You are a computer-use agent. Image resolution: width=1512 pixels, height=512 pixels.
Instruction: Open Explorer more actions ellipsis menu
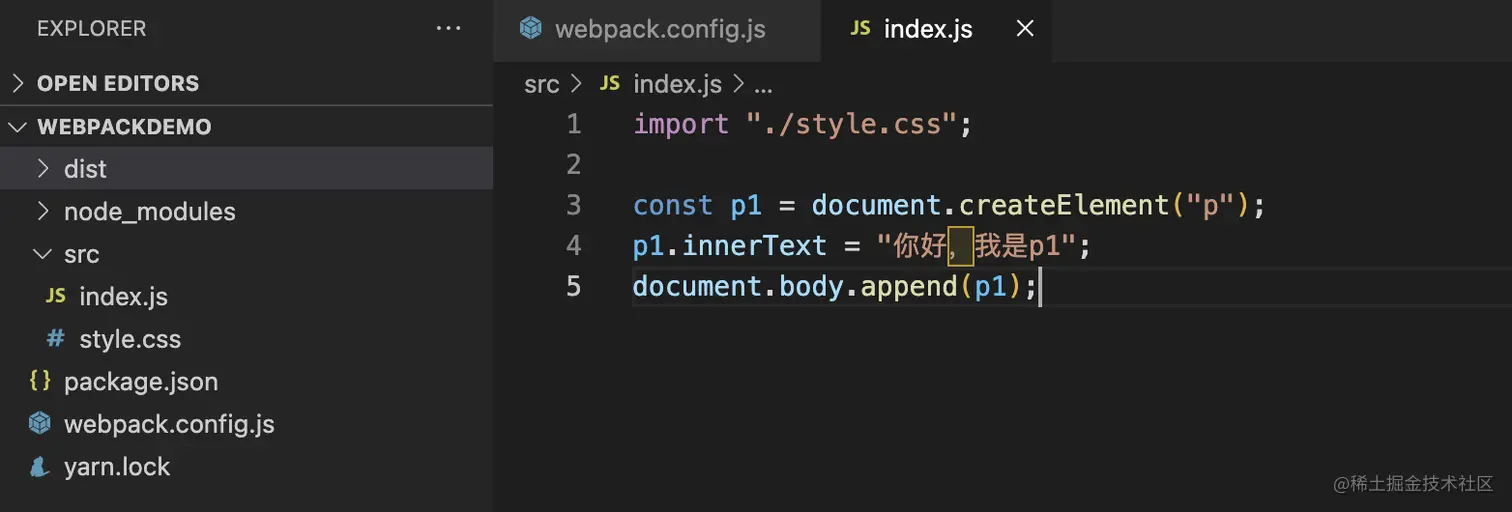449,29
